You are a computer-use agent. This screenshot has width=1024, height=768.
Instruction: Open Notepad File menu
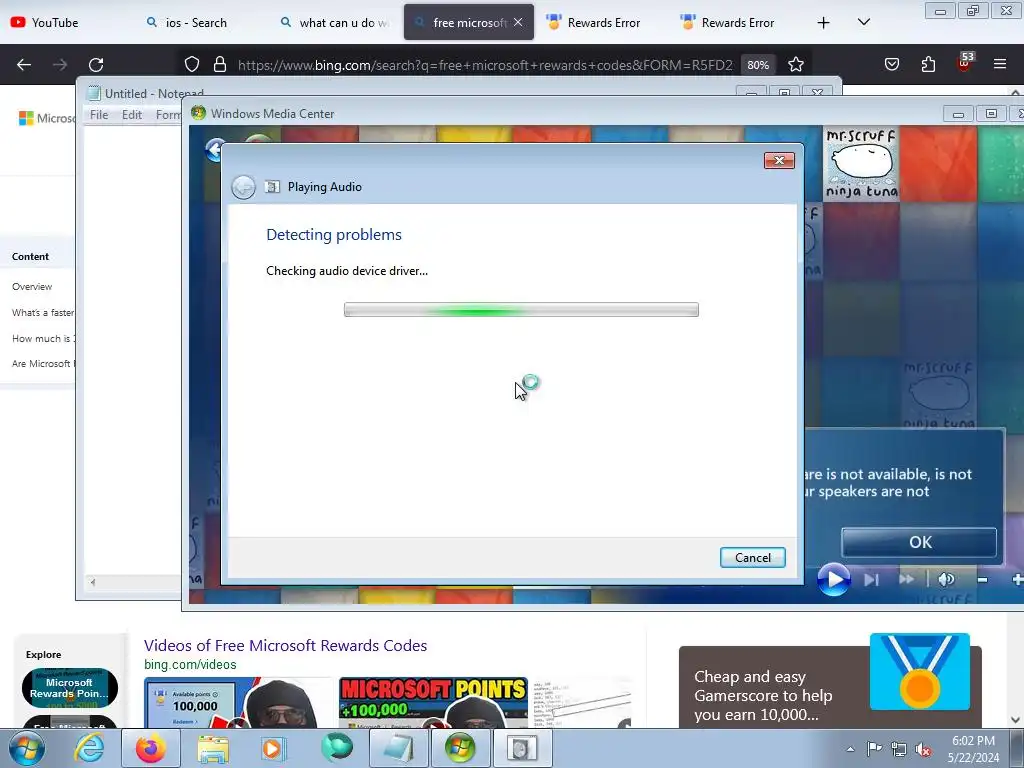click(x=99, y=115)
